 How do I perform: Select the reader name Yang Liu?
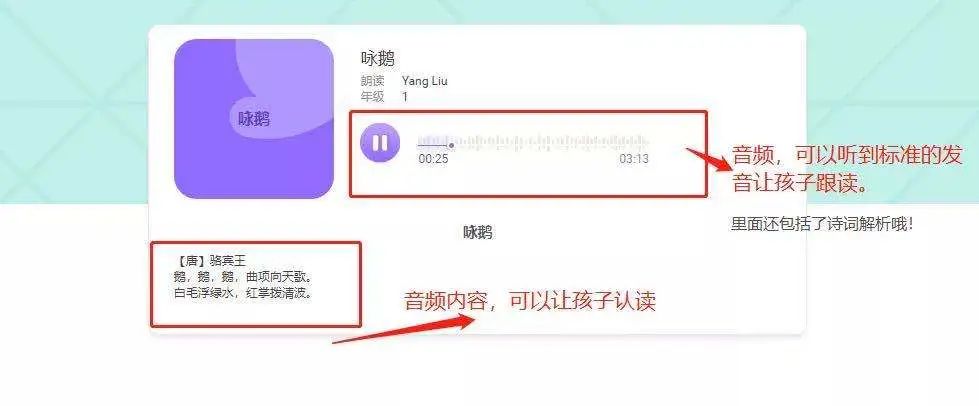point(425,81)
